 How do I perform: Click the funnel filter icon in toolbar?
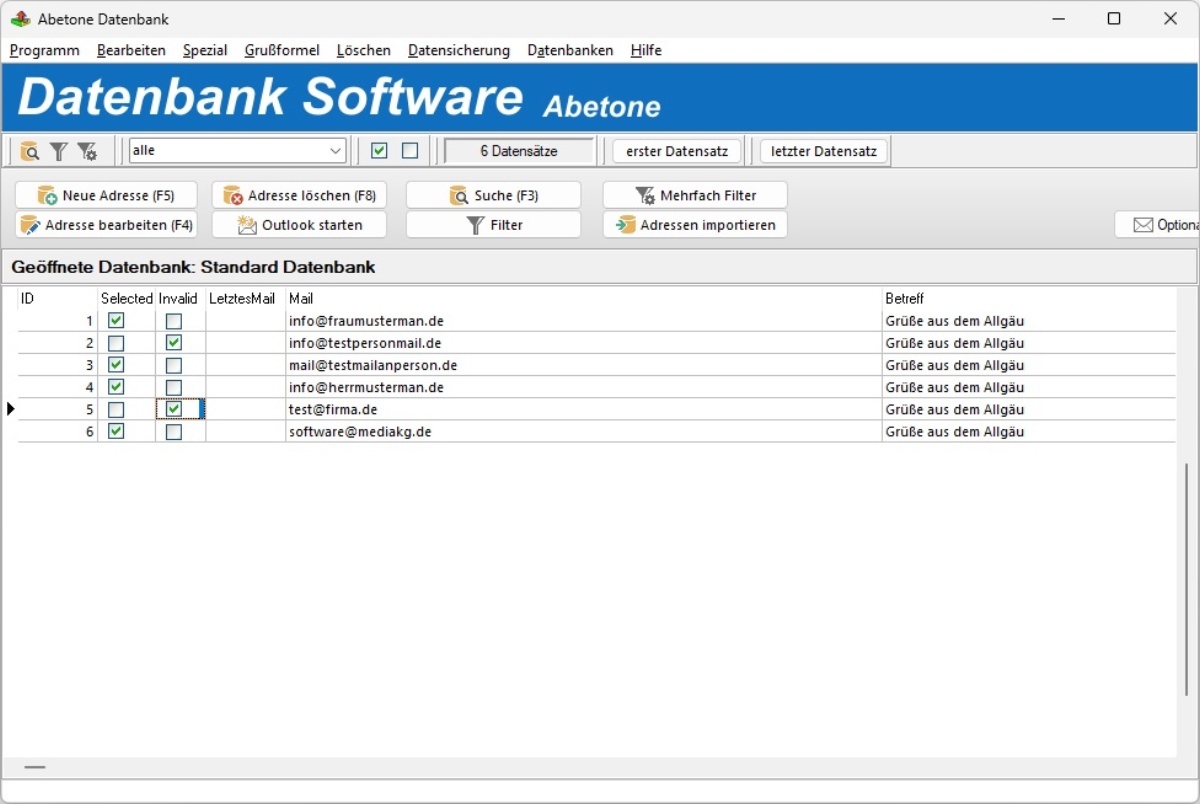59,151
